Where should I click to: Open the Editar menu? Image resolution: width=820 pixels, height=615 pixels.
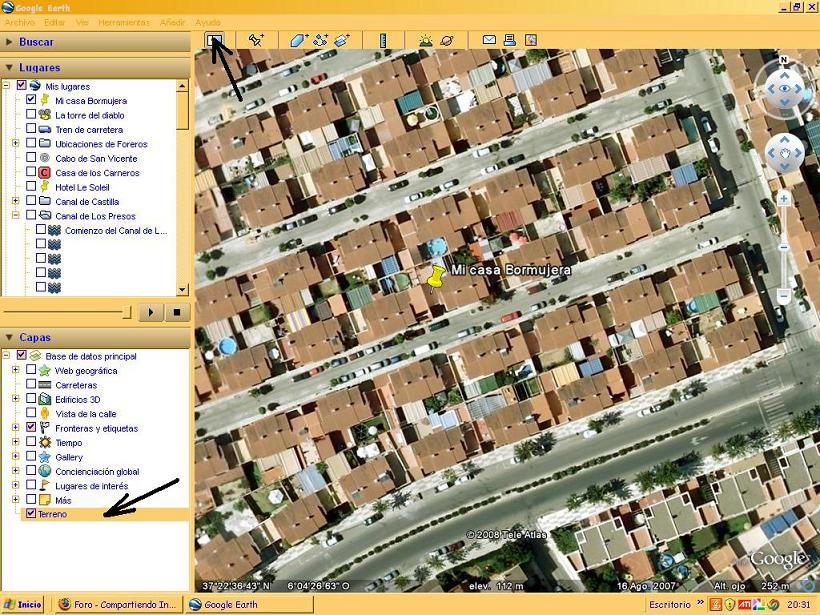tap(55, 22)
